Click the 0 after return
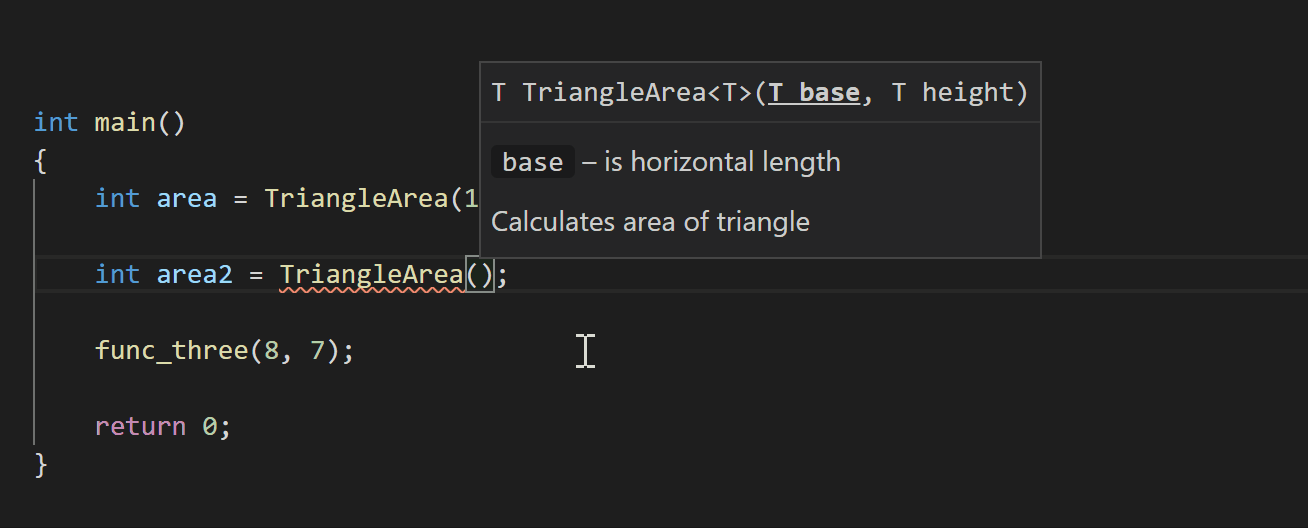 click(209, 427)
